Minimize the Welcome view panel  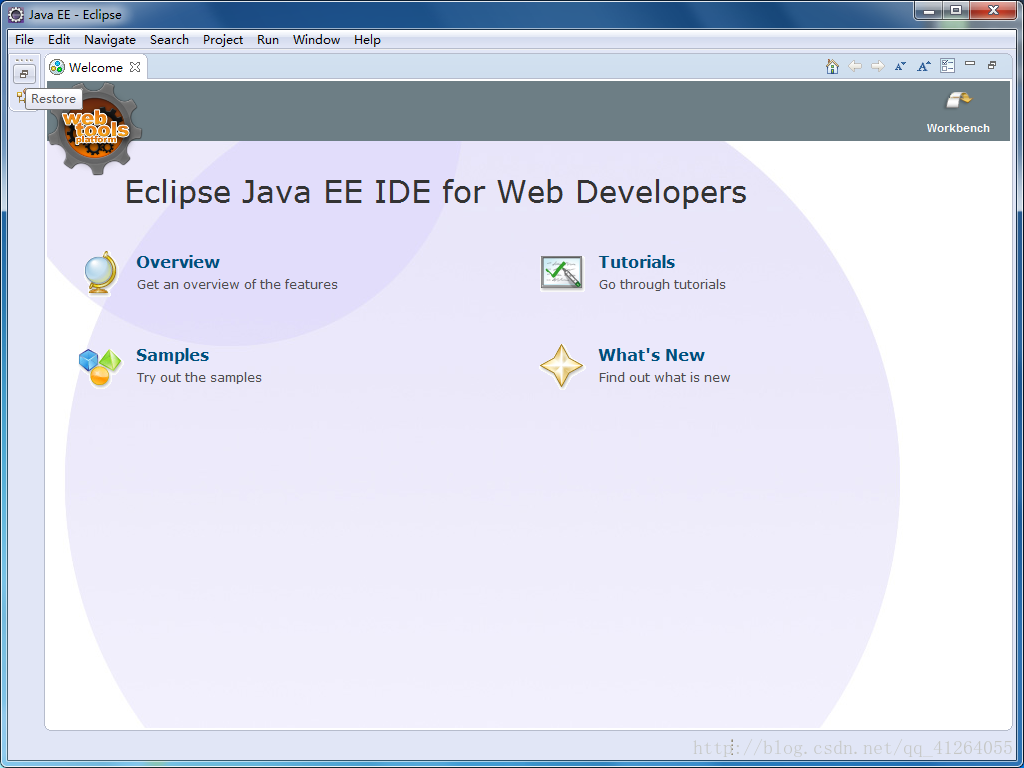970,64
